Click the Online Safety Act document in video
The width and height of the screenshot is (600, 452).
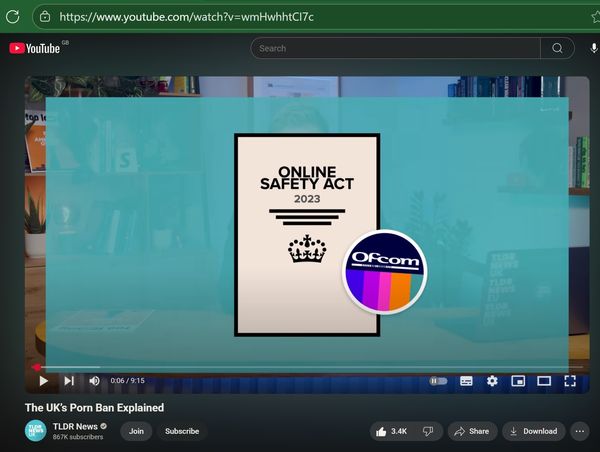(307, 235)
